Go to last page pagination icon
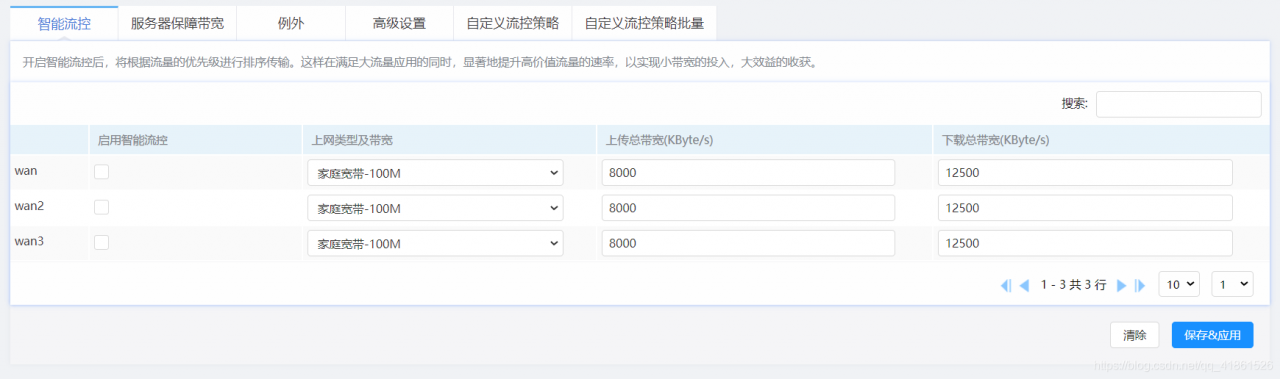 [1139, 285]
